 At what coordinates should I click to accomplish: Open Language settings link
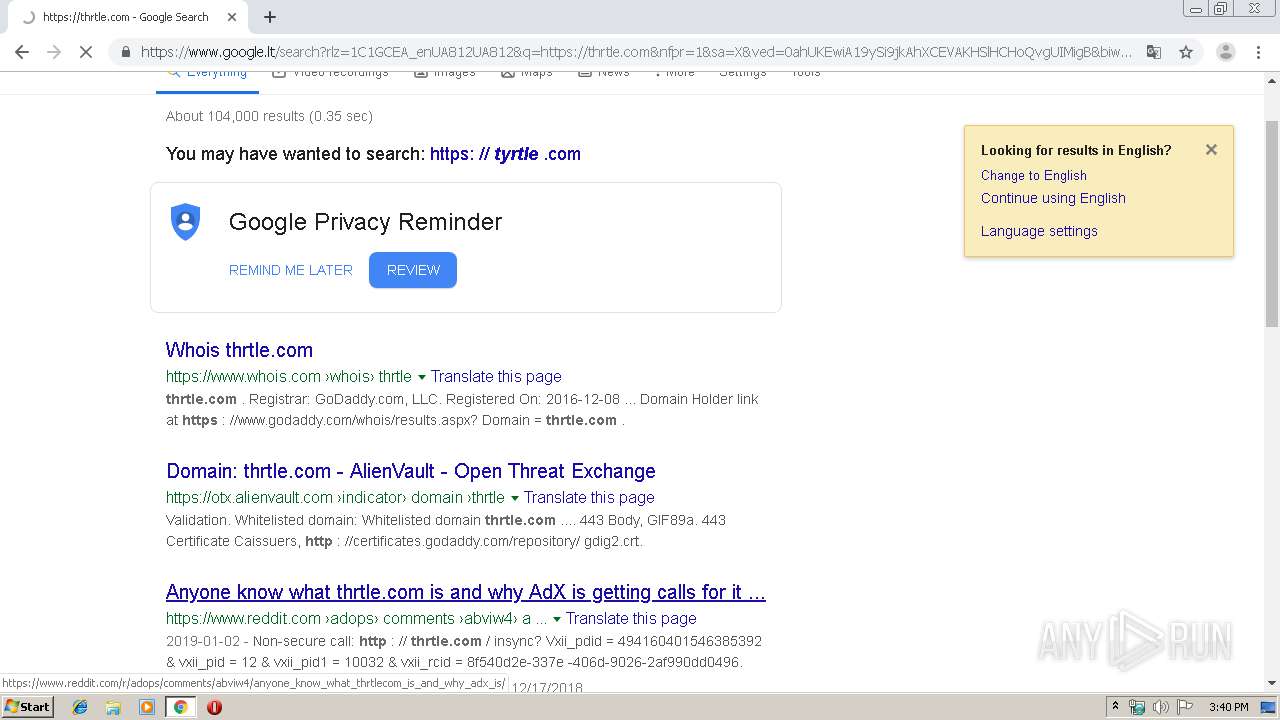pyautogui.click(x=1039, y=231)
